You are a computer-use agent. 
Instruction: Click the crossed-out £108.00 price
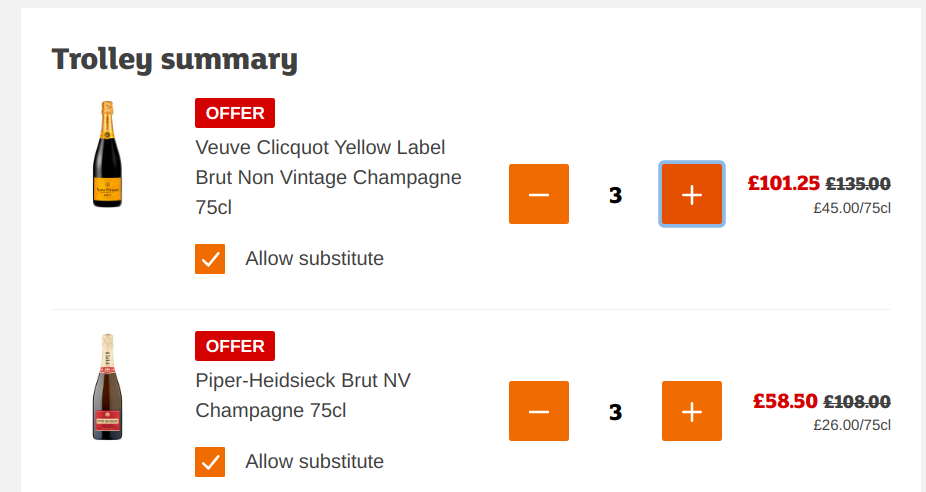pyautogui.click(x=857, y=402)
